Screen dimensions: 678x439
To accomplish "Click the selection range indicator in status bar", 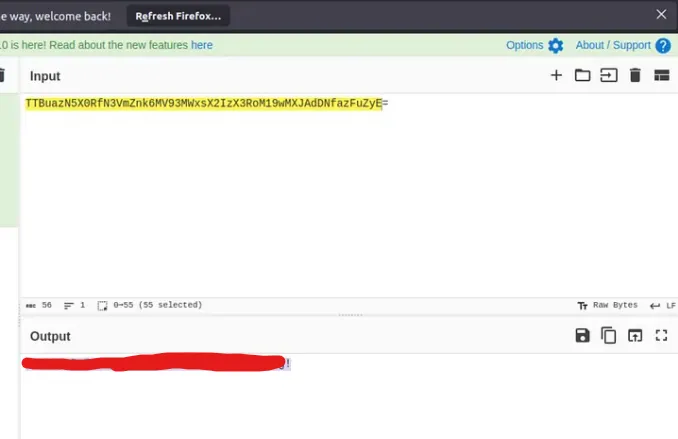I will tap(150, 305).
